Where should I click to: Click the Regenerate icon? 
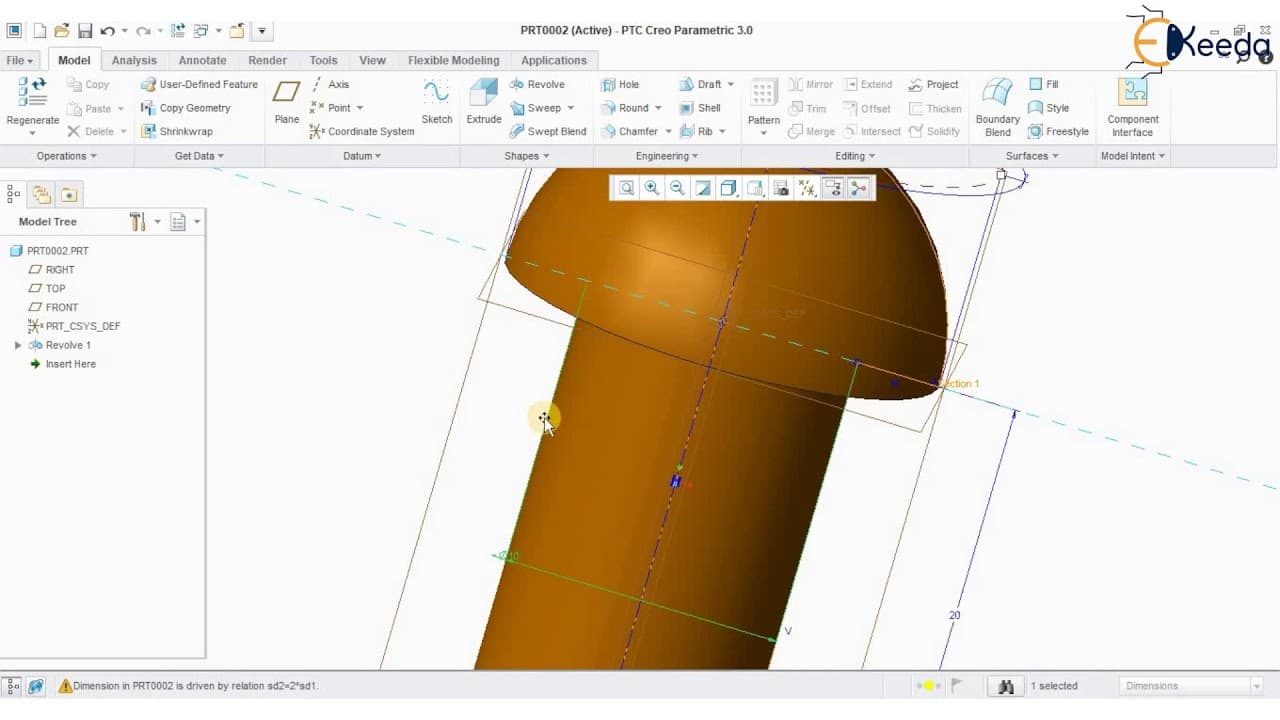point(32,92)
